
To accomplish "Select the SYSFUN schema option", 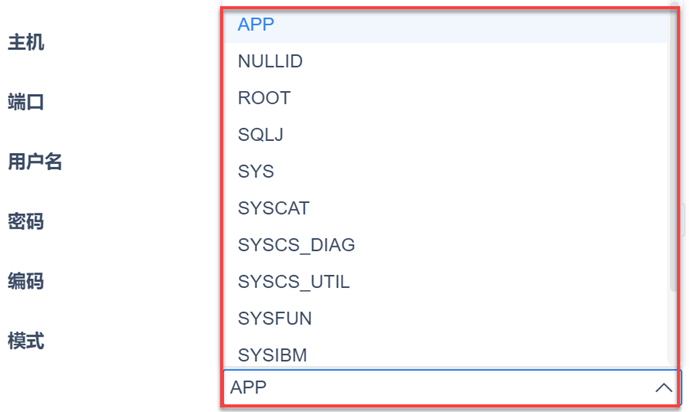I will pos(275,319).
